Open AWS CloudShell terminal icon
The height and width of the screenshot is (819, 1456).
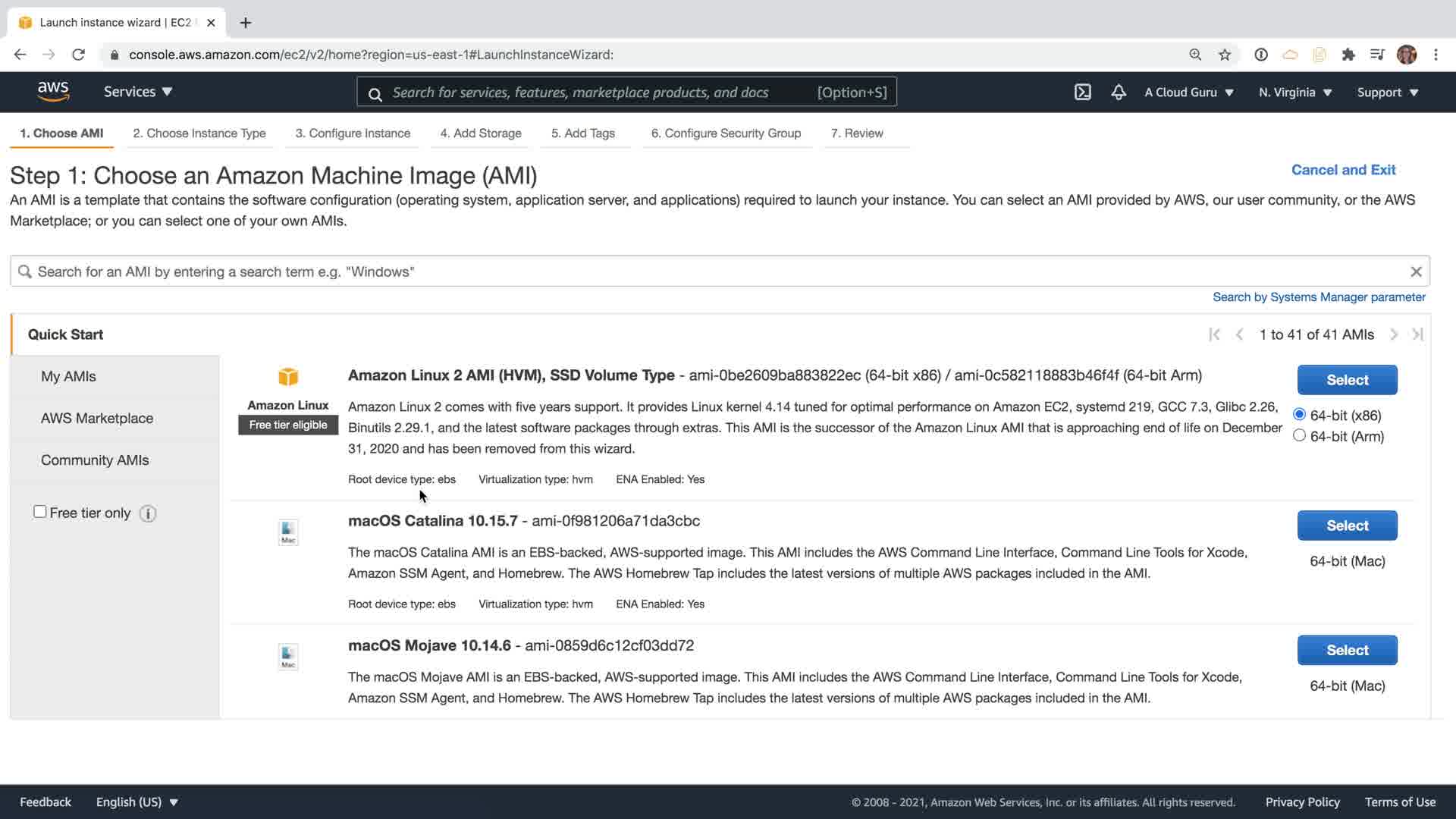tap(1082, 92)
